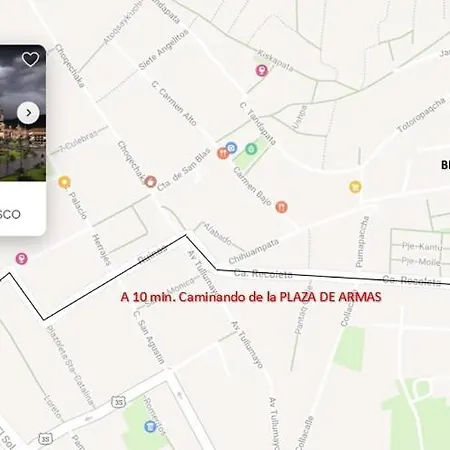This screenshot has height=450, width=450.
Task: Open the yellow shop marker near Pumapaccha
Action: (355, 187)
